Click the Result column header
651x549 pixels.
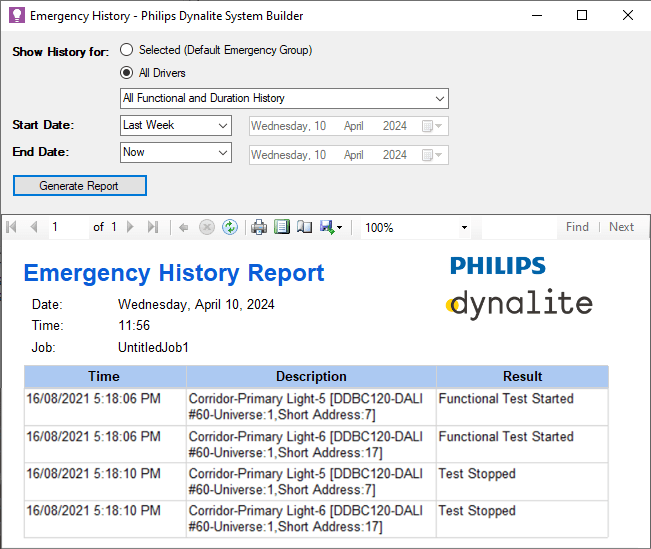pos(523,376)
